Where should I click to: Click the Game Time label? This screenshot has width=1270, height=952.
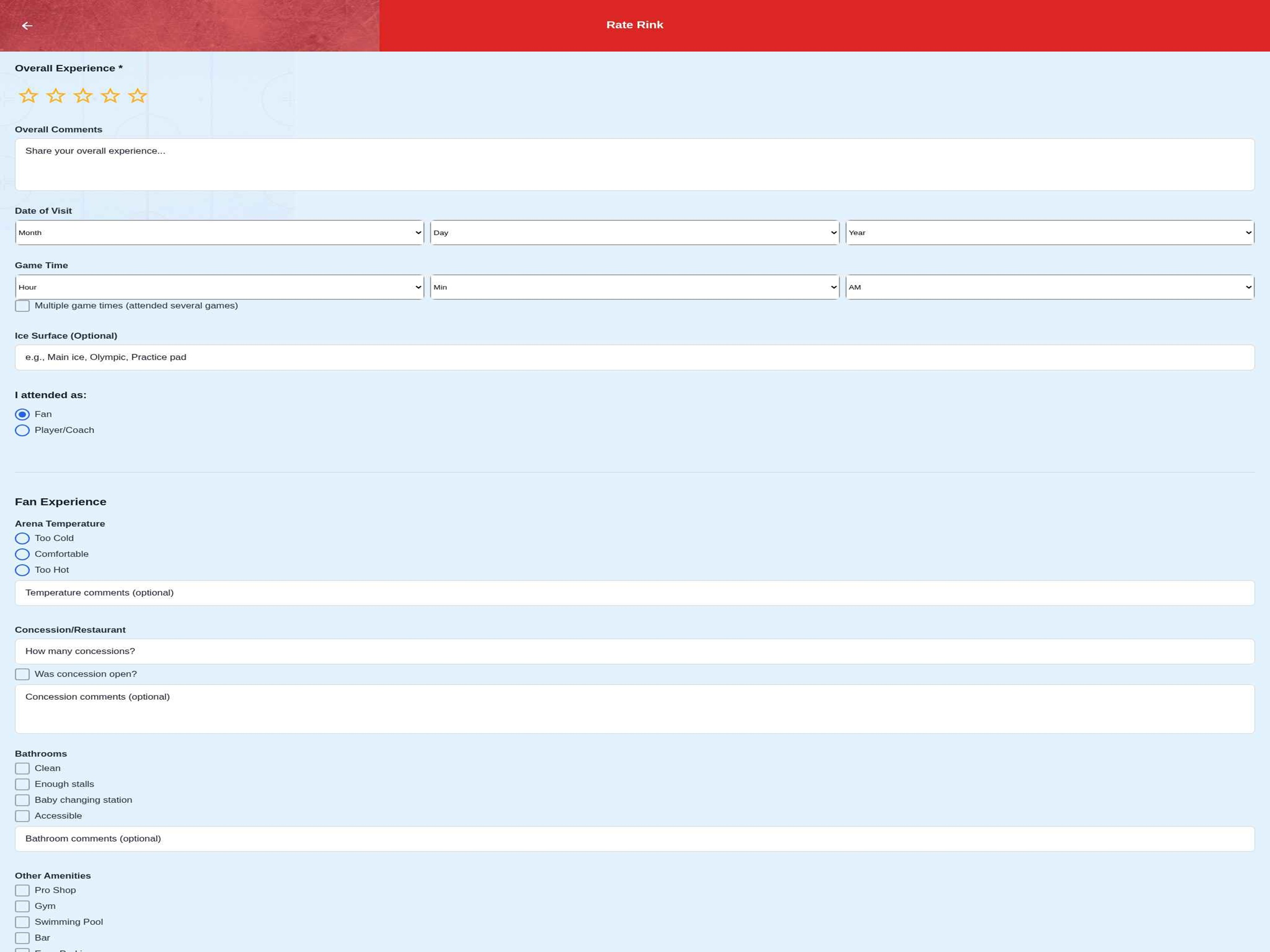[42, 265]
